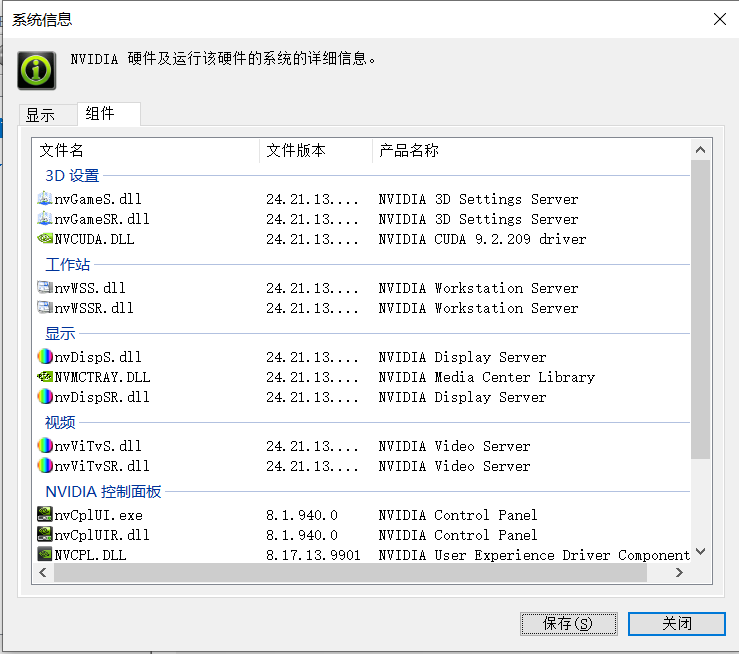The height and width of the screenshot is (654, 739).
Task: Sort by the 文件名 column header
Action: pyautogui.click(x=146, y=151)
